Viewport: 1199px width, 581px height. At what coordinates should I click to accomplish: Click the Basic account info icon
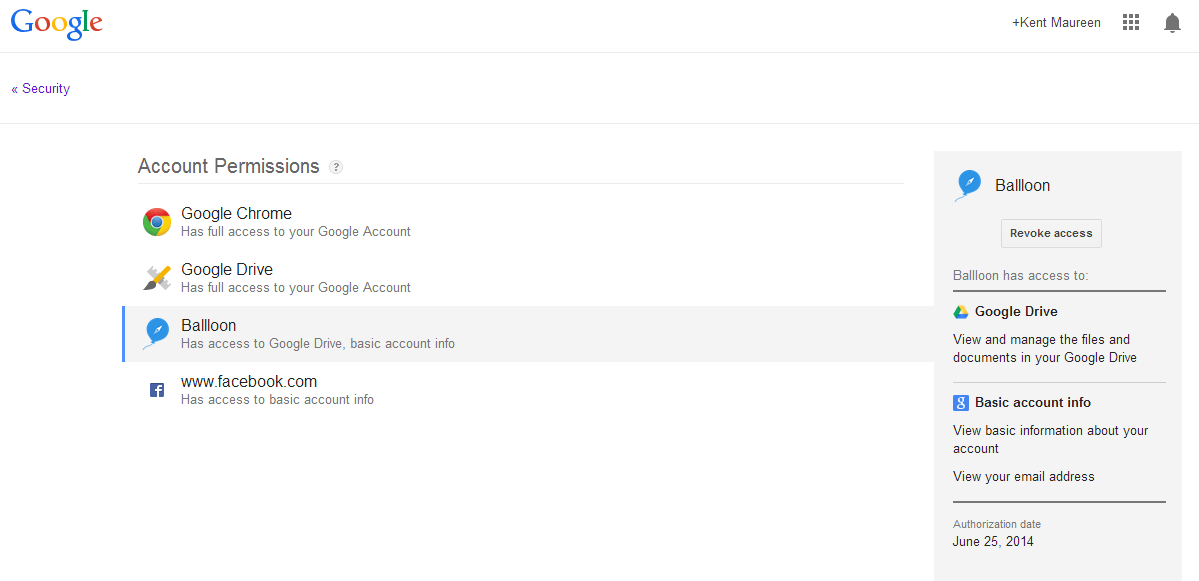(x=961, y=403)
